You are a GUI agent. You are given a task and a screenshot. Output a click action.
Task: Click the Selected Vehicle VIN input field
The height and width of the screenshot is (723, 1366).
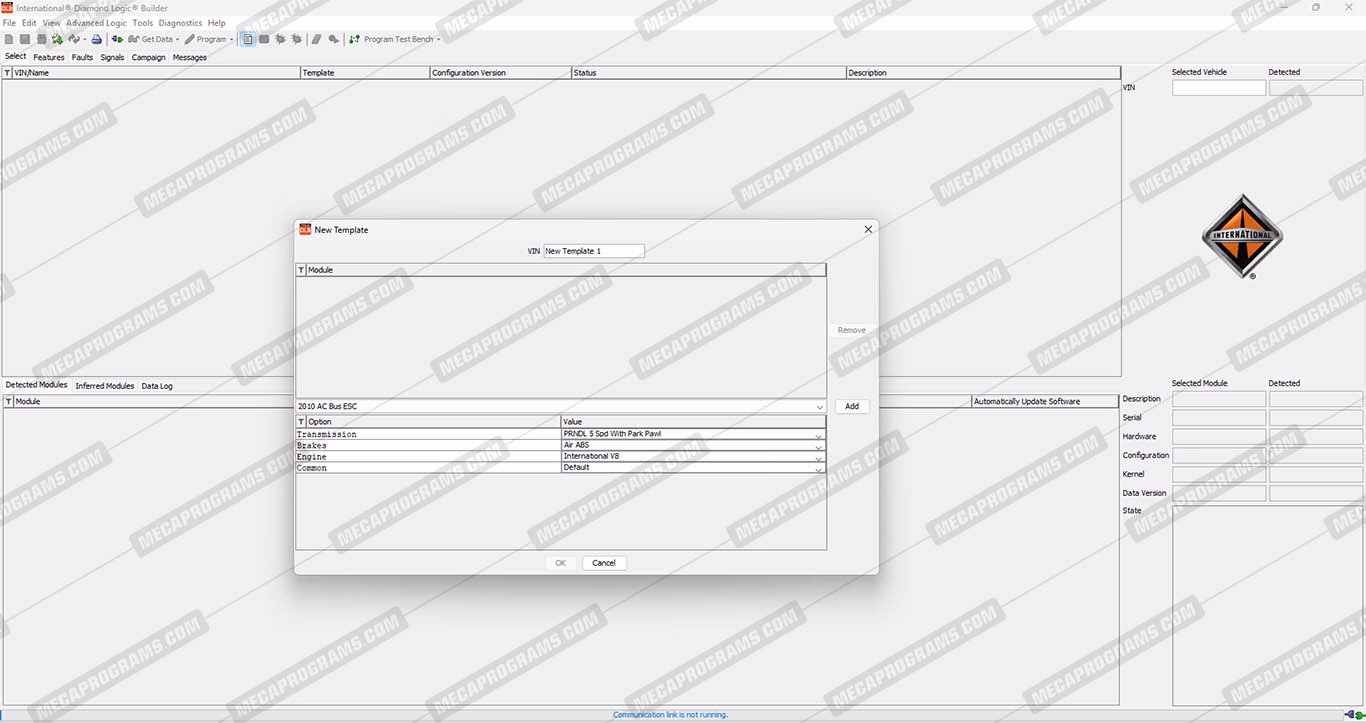1219,88
